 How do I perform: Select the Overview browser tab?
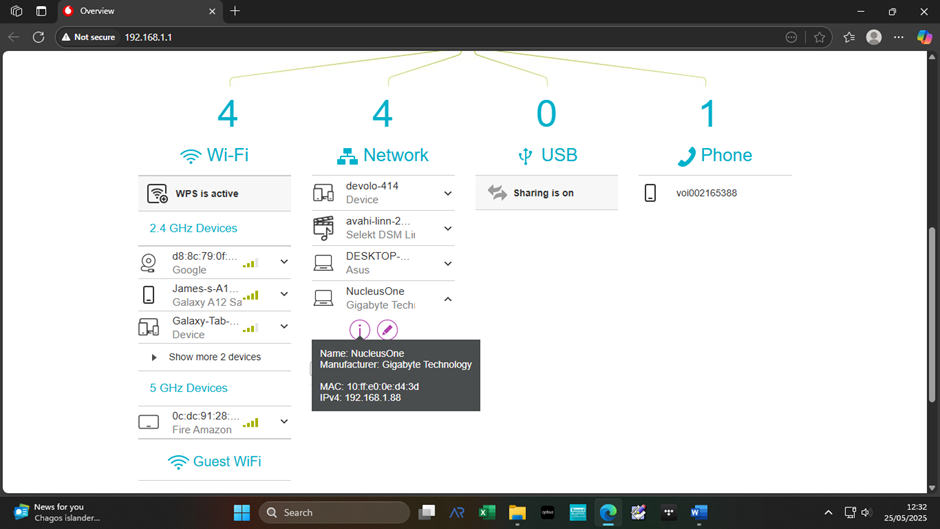click(x=140, y=11)
